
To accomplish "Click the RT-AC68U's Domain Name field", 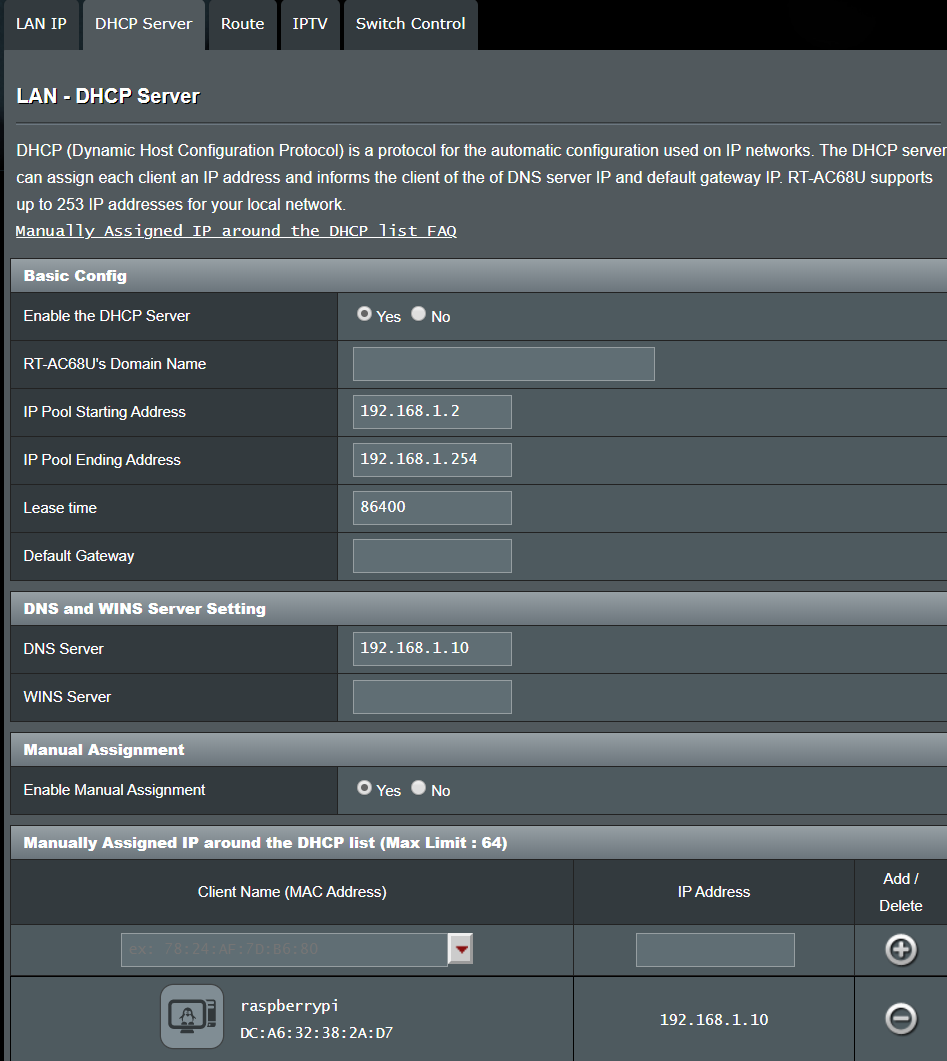I will point(503,364).
